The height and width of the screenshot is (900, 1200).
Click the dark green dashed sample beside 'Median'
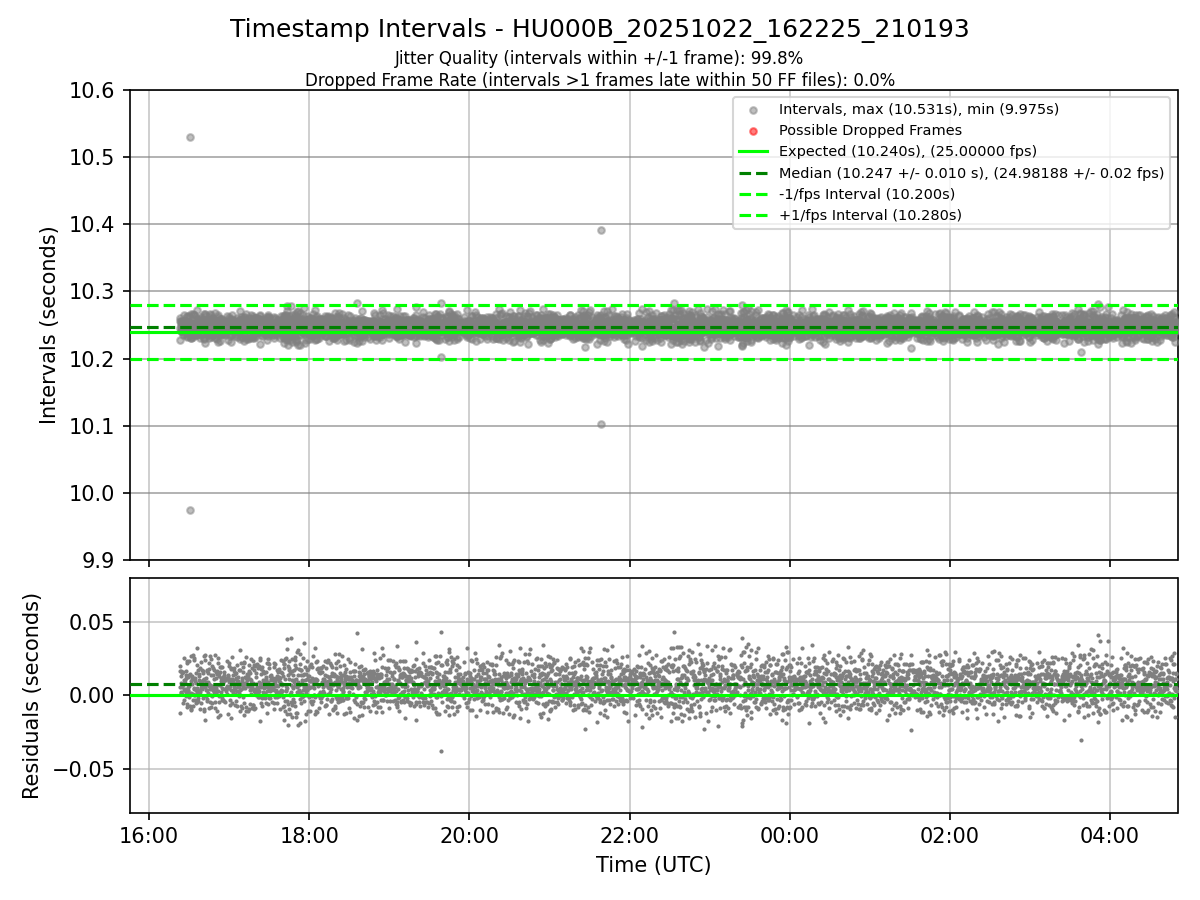point(754,173)
